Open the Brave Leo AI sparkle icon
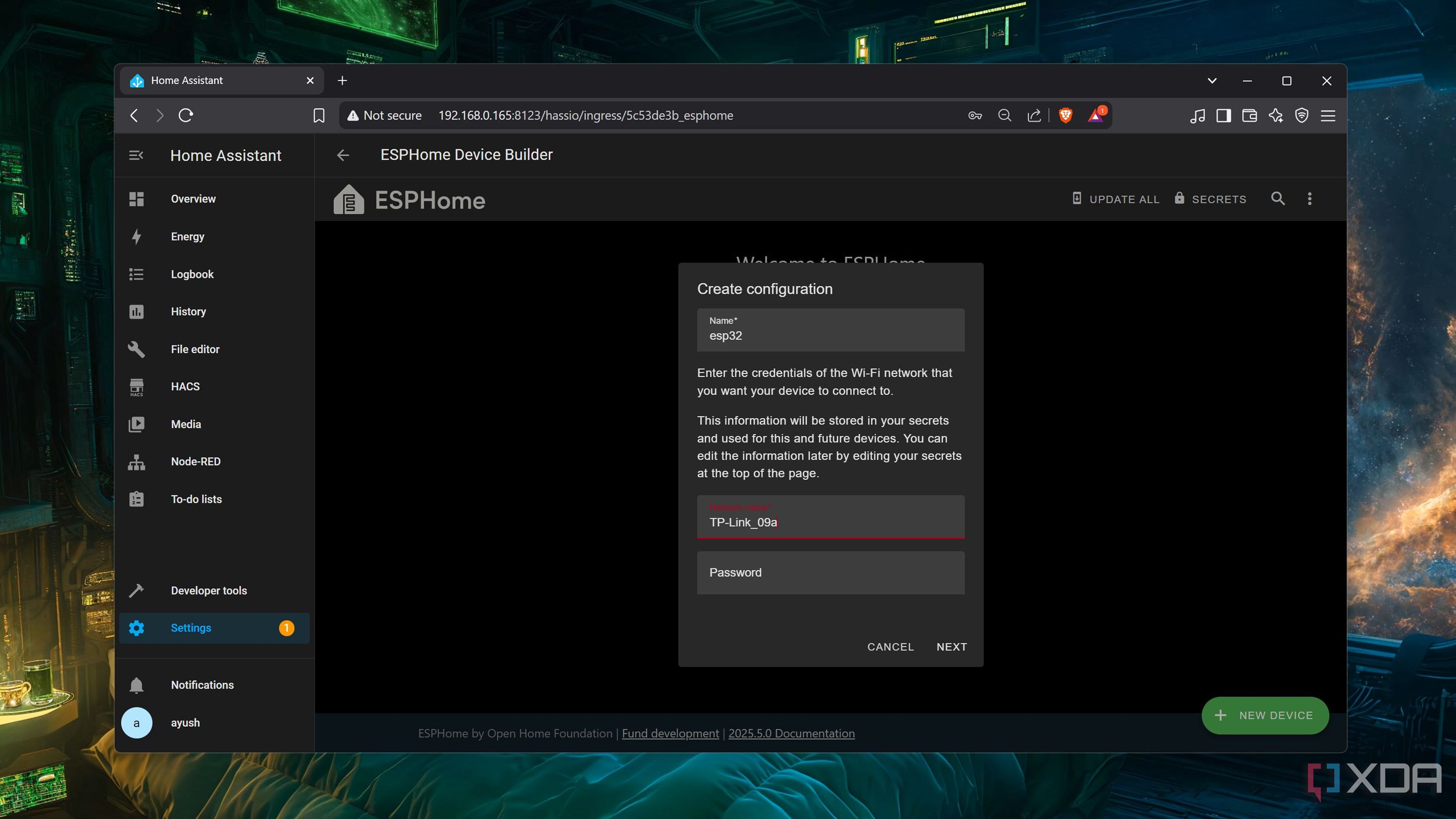 point(1276,116)
